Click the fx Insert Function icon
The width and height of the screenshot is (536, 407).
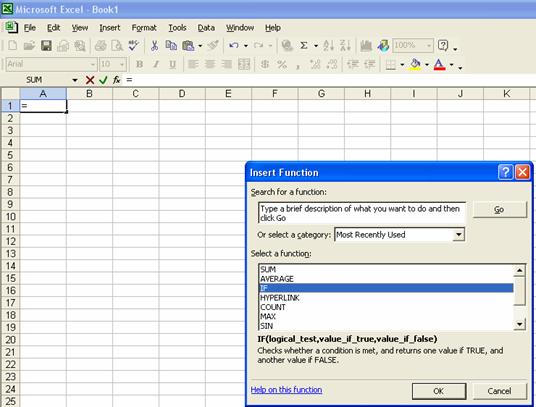[117, 80]
